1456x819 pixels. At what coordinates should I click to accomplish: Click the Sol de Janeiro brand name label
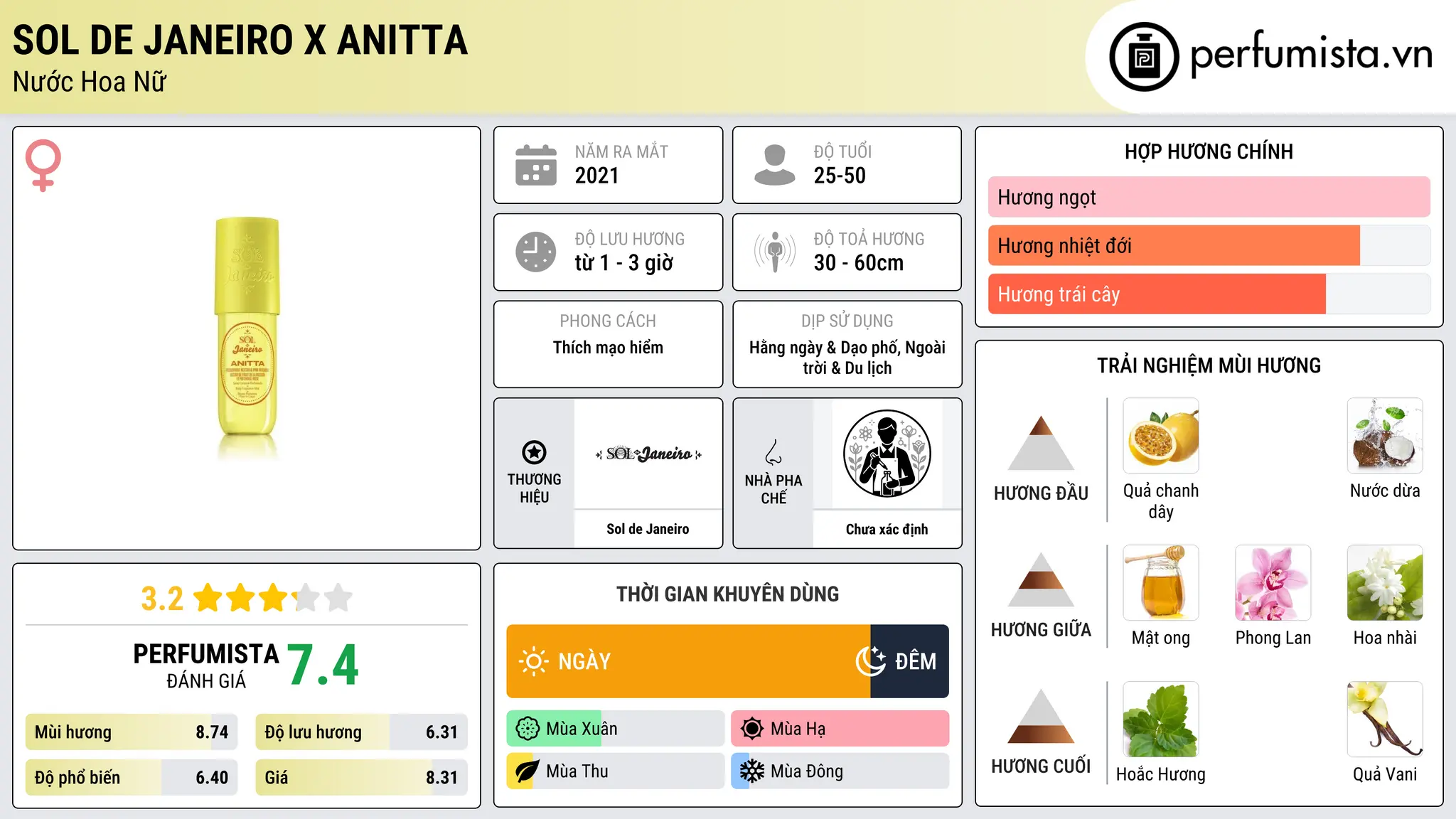[x=648, y=529]
